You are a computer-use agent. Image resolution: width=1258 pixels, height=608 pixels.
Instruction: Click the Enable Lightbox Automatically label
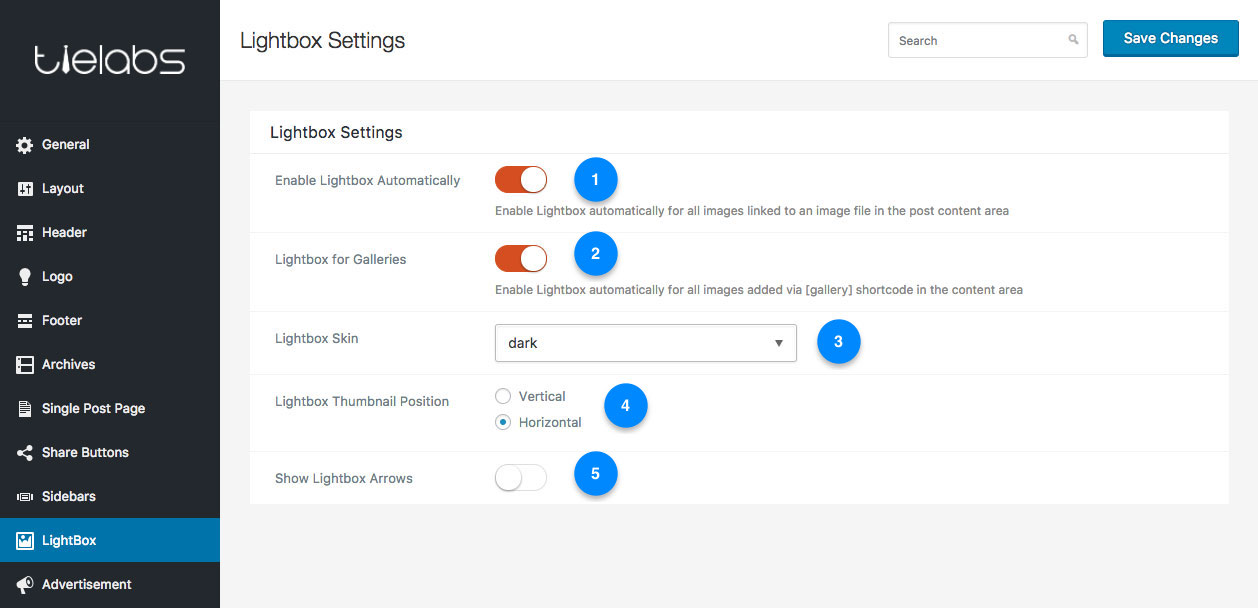point(368,181)
